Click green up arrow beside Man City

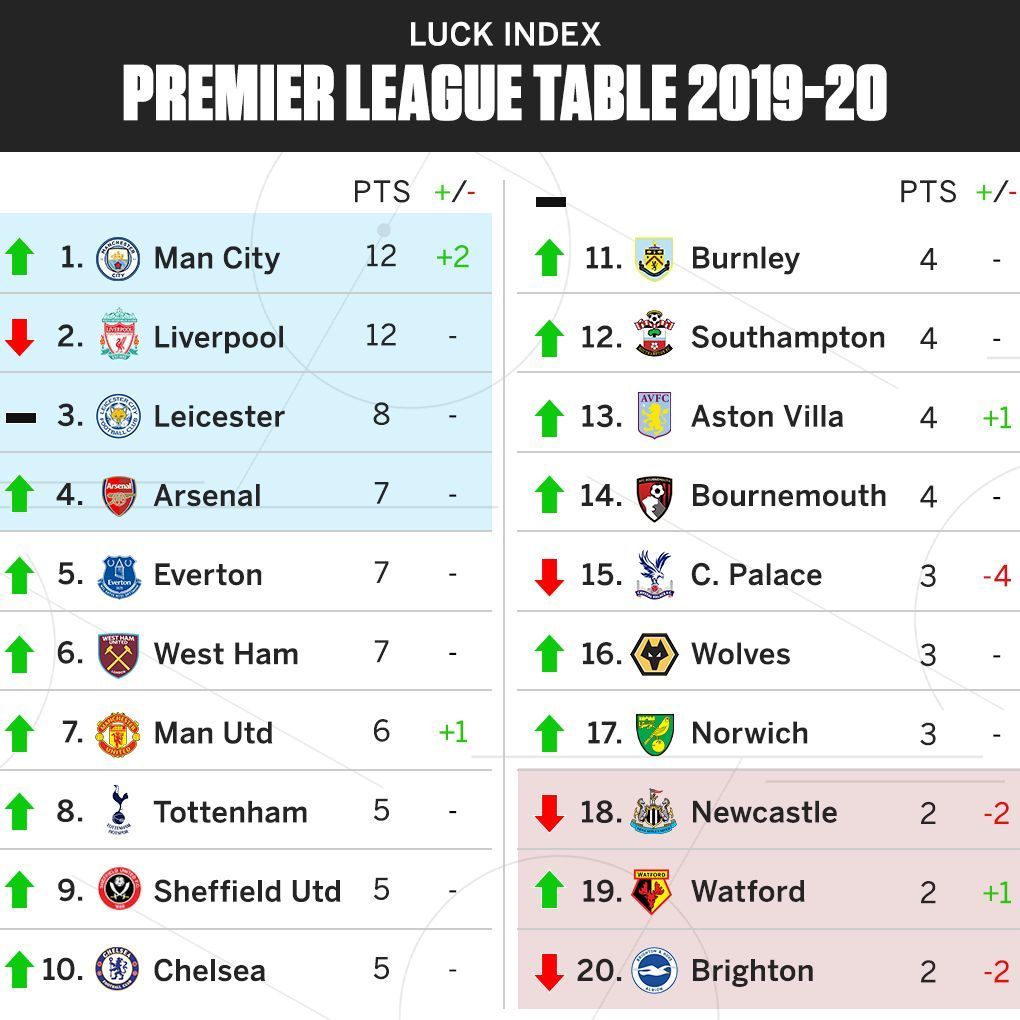click(x=19, y=257)
